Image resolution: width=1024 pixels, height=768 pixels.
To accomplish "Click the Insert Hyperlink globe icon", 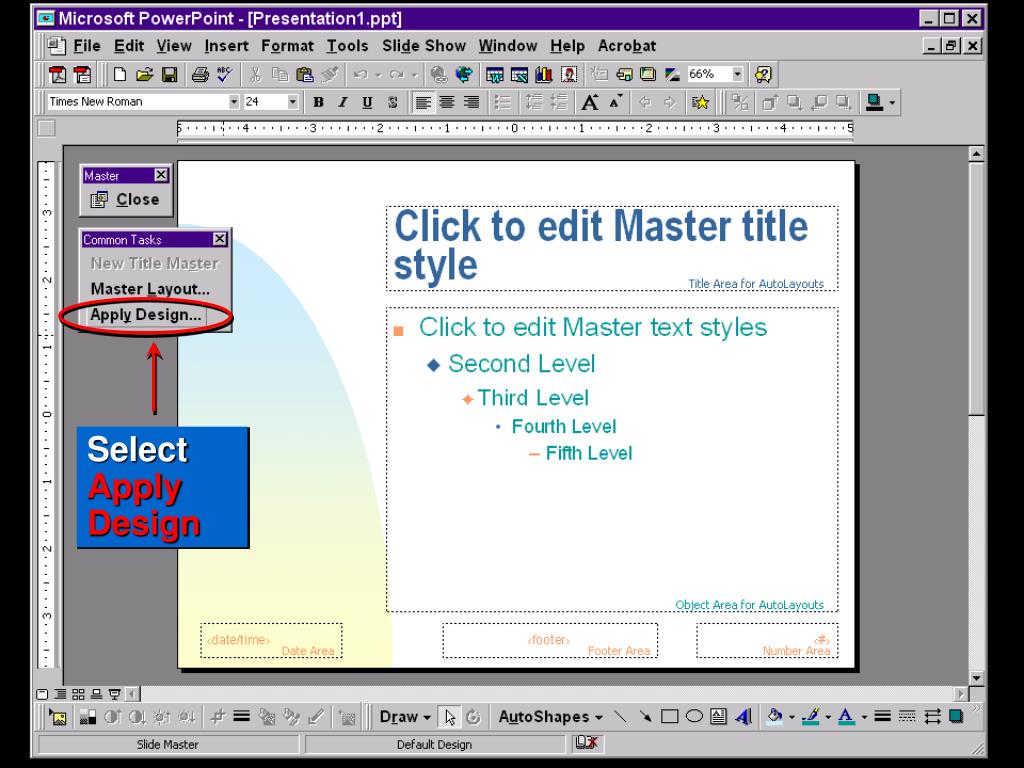I will pos(439,74).
